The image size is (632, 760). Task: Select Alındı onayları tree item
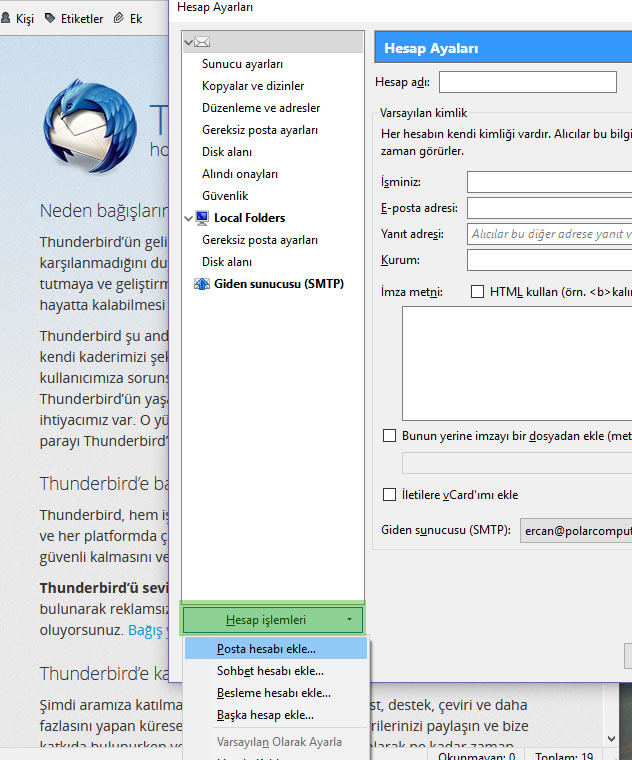pos(240,174)
